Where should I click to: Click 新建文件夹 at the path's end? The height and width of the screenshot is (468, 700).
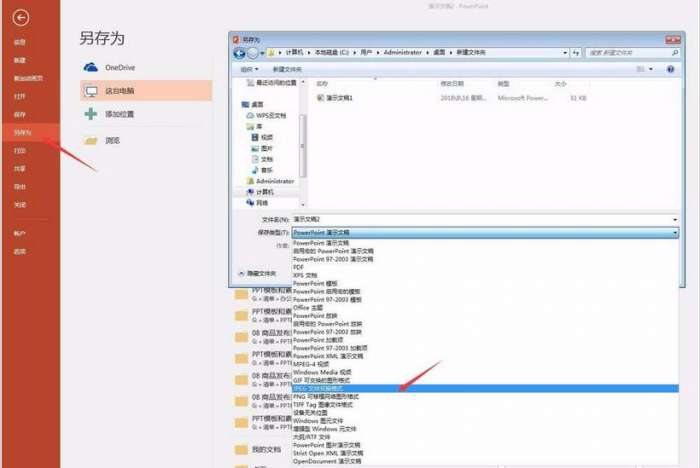point(471,52)
